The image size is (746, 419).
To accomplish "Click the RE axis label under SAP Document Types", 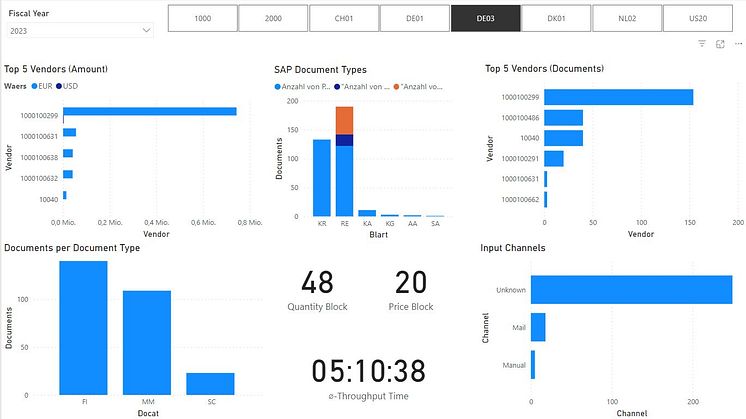I will click(x=344, y=224).
